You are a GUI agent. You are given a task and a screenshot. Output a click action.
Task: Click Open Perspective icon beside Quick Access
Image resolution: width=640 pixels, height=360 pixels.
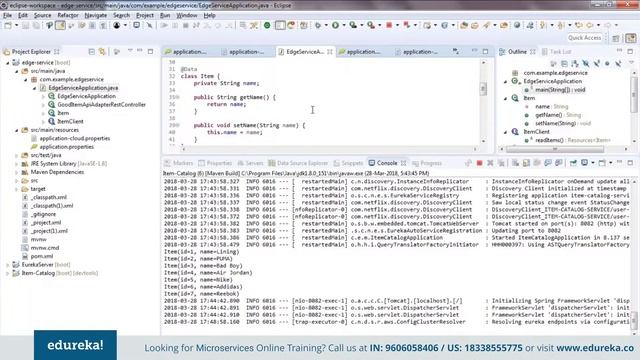[616, 38]
